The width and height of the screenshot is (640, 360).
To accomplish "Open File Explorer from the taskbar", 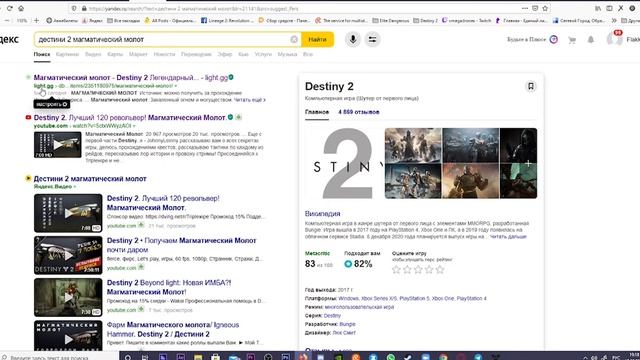I will tap(198, 357).
